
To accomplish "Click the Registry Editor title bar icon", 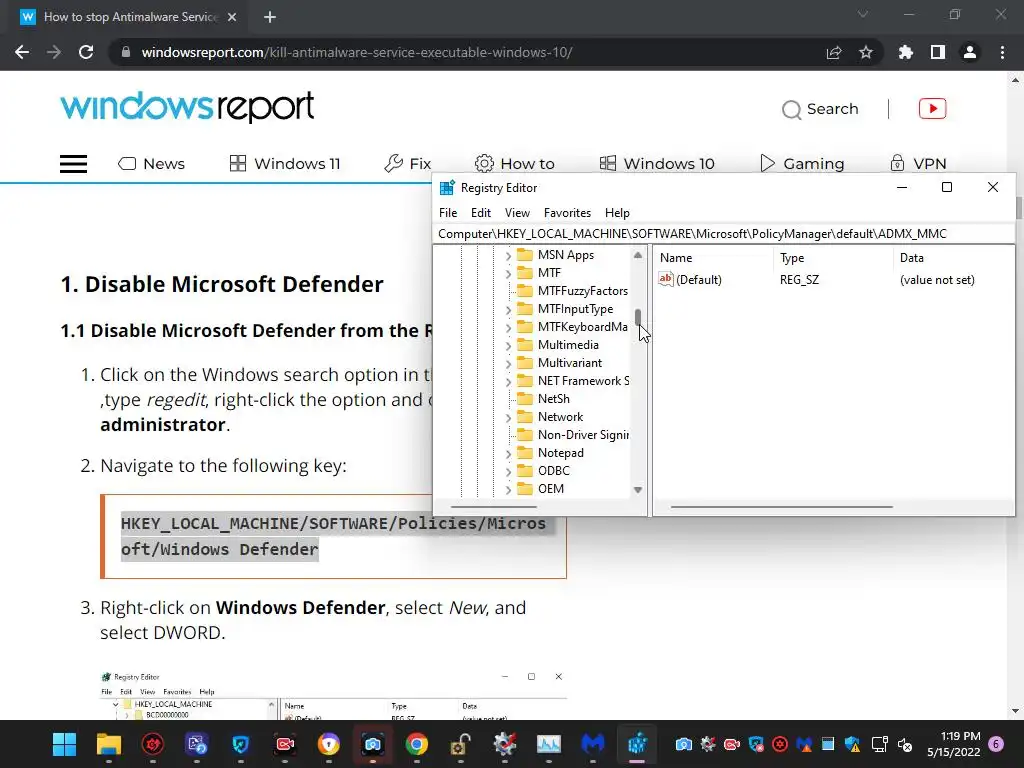I will (x=447, y=188).
